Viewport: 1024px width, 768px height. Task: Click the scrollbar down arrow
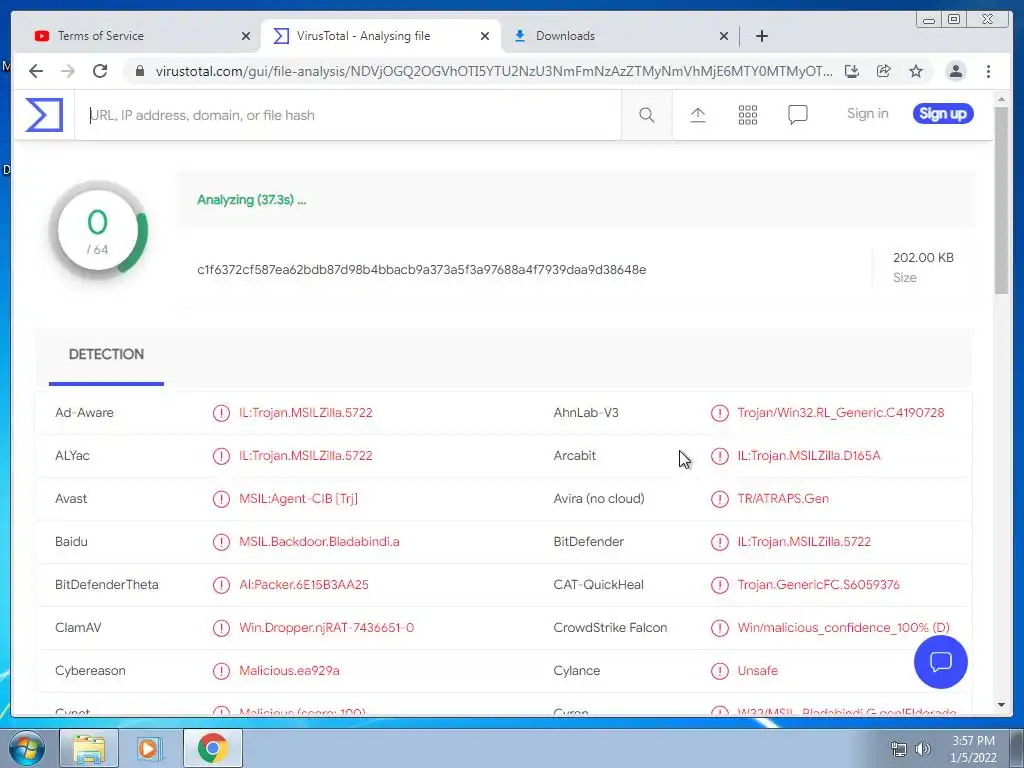coord(1001,705)
